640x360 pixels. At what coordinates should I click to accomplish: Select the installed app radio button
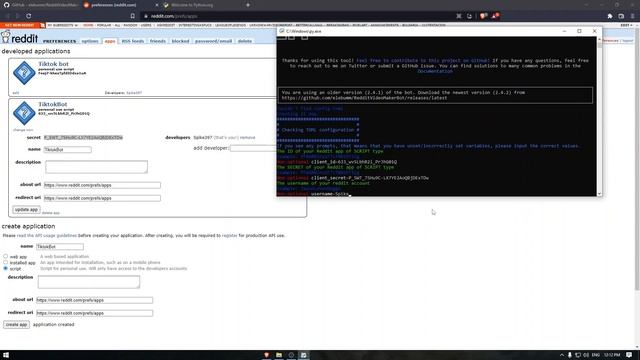coord(6,262)
